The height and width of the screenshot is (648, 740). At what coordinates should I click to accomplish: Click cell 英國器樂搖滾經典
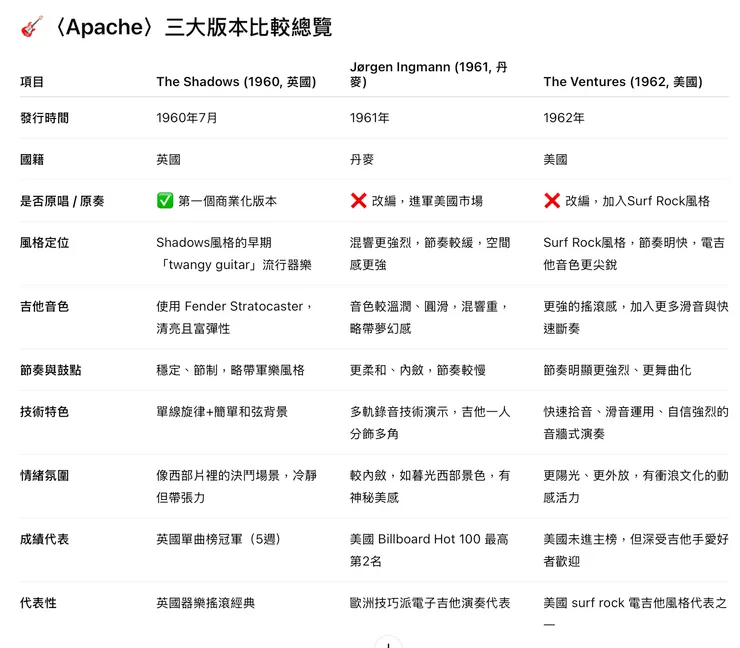[x=206, y=603]
